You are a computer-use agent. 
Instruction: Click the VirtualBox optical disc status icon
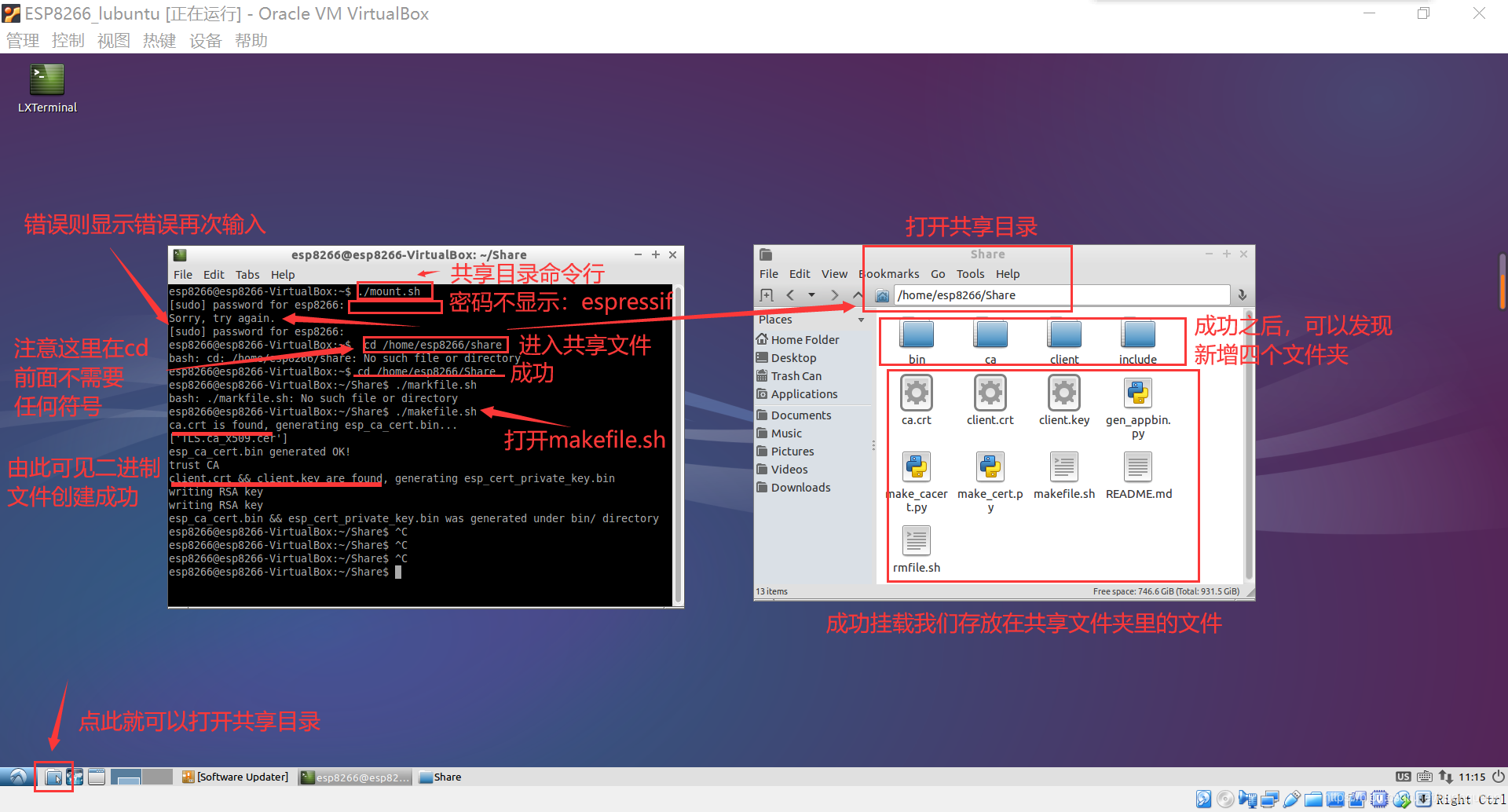click(1225, 799)
